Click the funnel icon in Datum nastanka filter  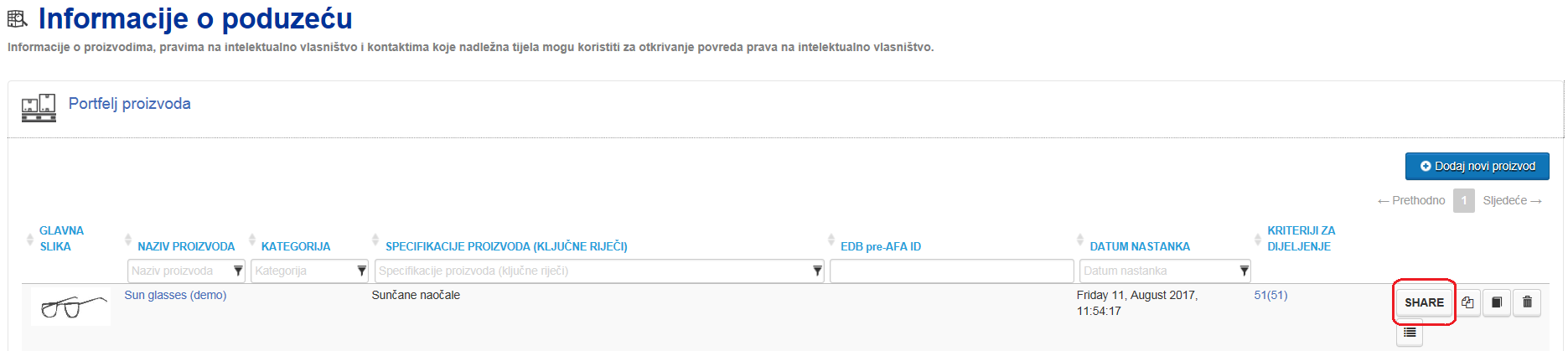pyautogui.click(x=1245, y=271)
